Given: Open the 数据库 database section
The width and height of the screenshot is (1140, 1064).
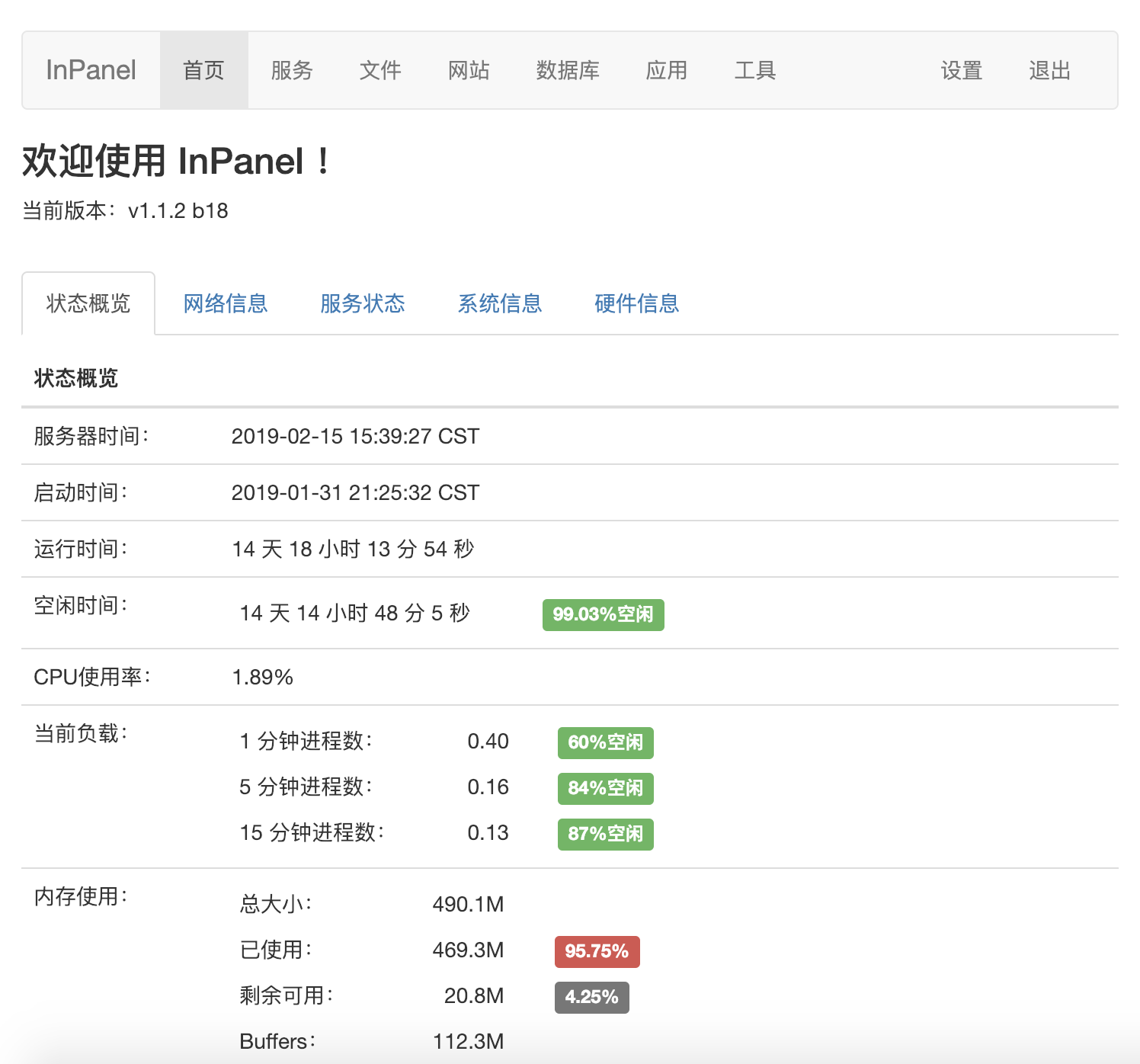Looking at the screenshot, I should pos(568,70).
